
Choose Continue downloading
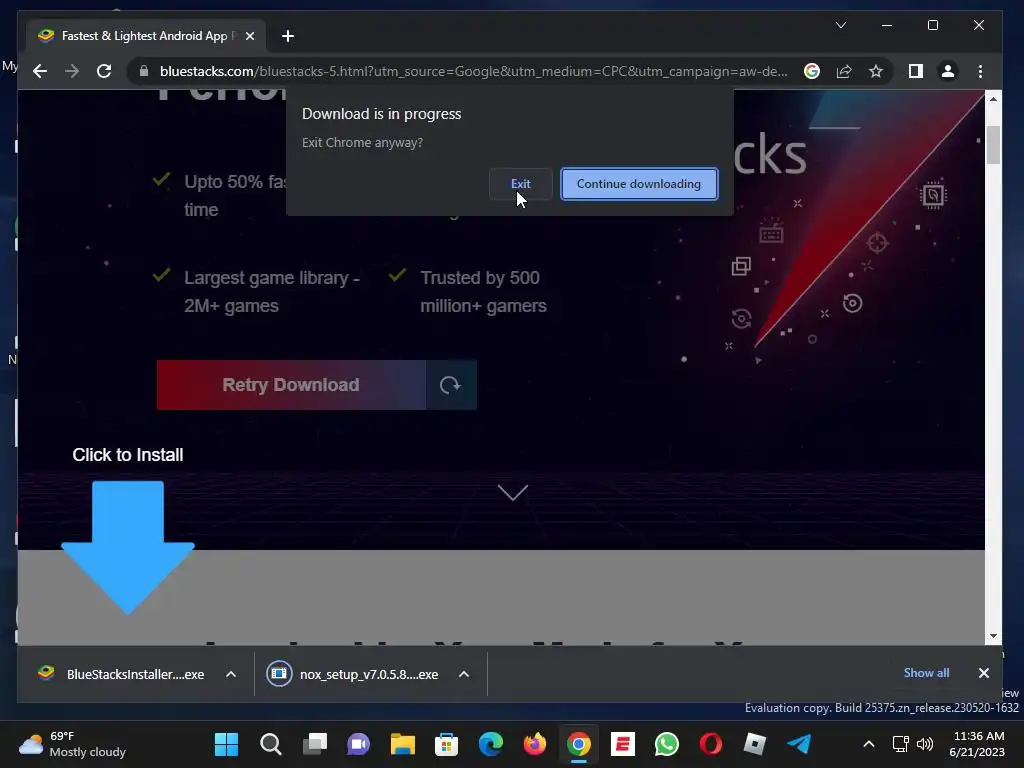[639, 184]
